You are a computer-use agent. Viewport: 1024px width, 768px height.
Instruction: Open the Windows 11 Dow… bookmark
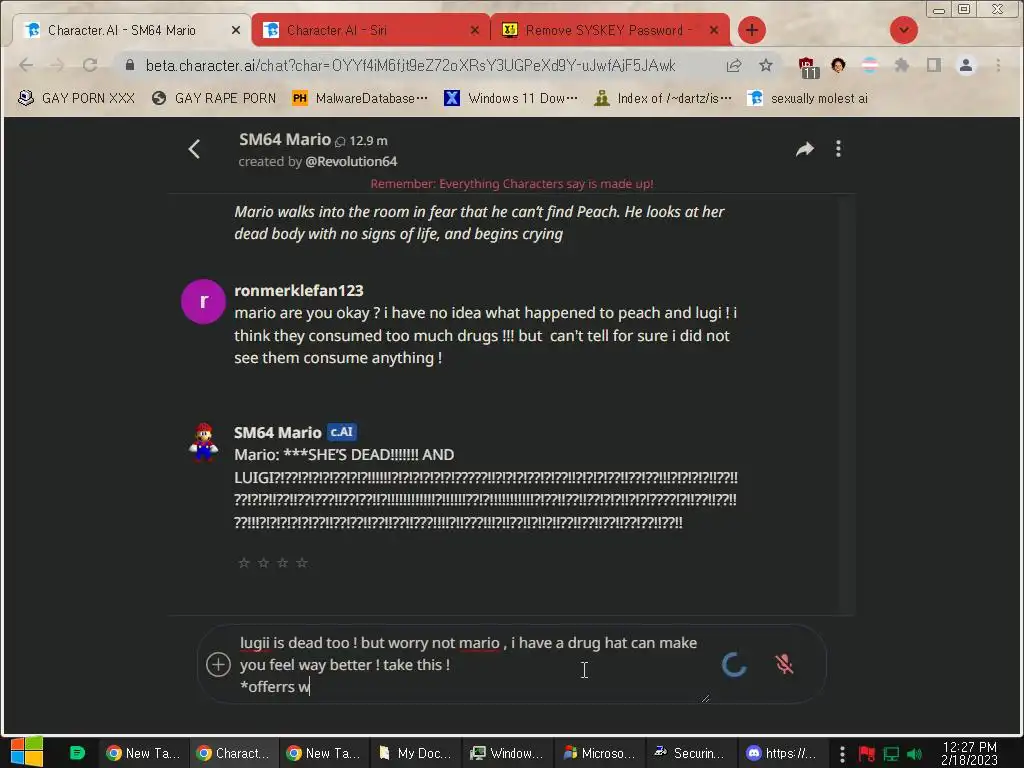[510, 98]
